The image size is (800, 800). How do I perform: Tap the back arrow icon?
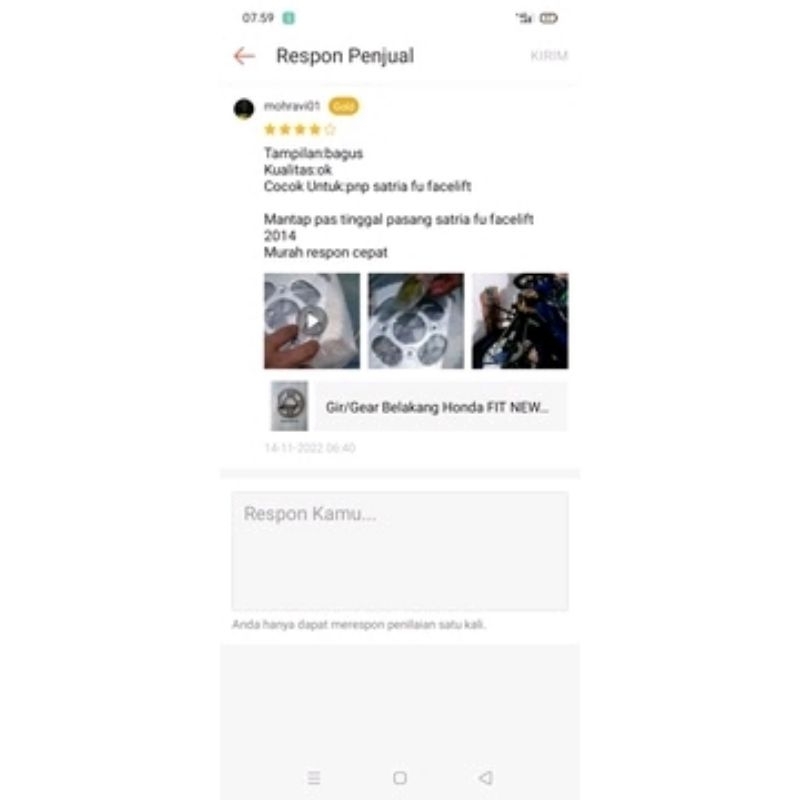tap(244, 56)
